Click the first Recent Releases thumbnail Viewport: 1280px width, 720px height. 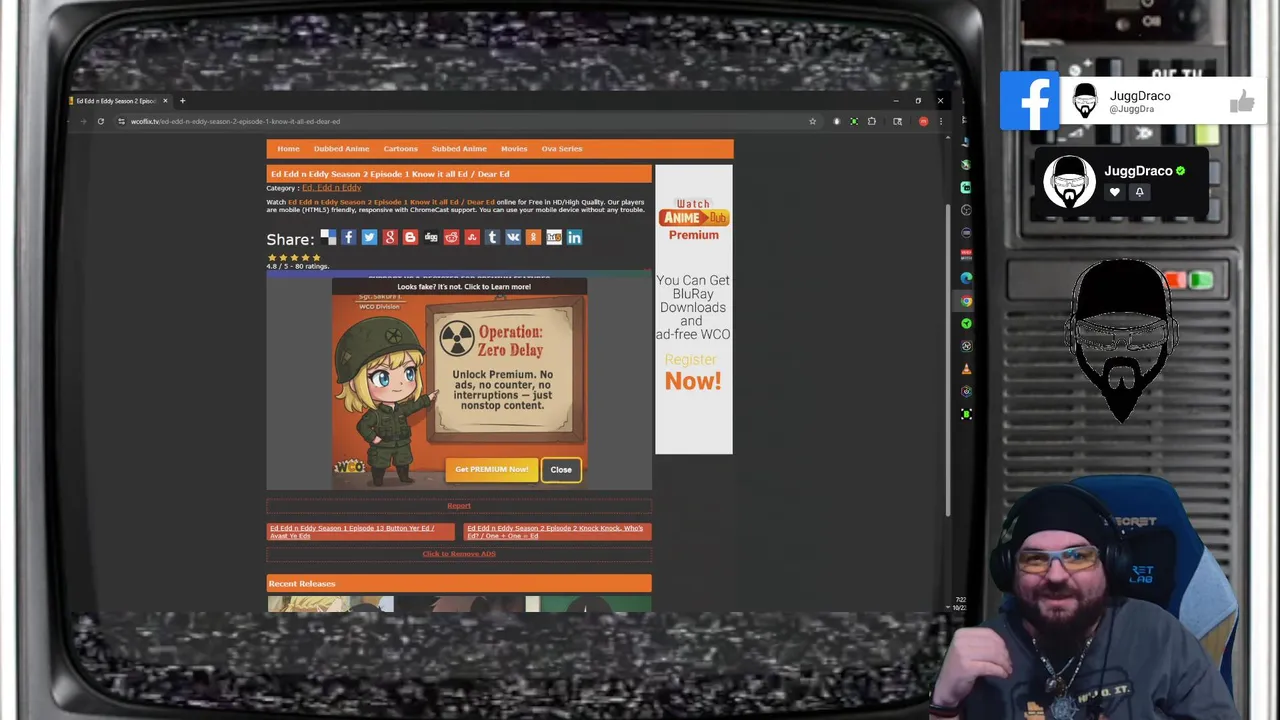330,603
